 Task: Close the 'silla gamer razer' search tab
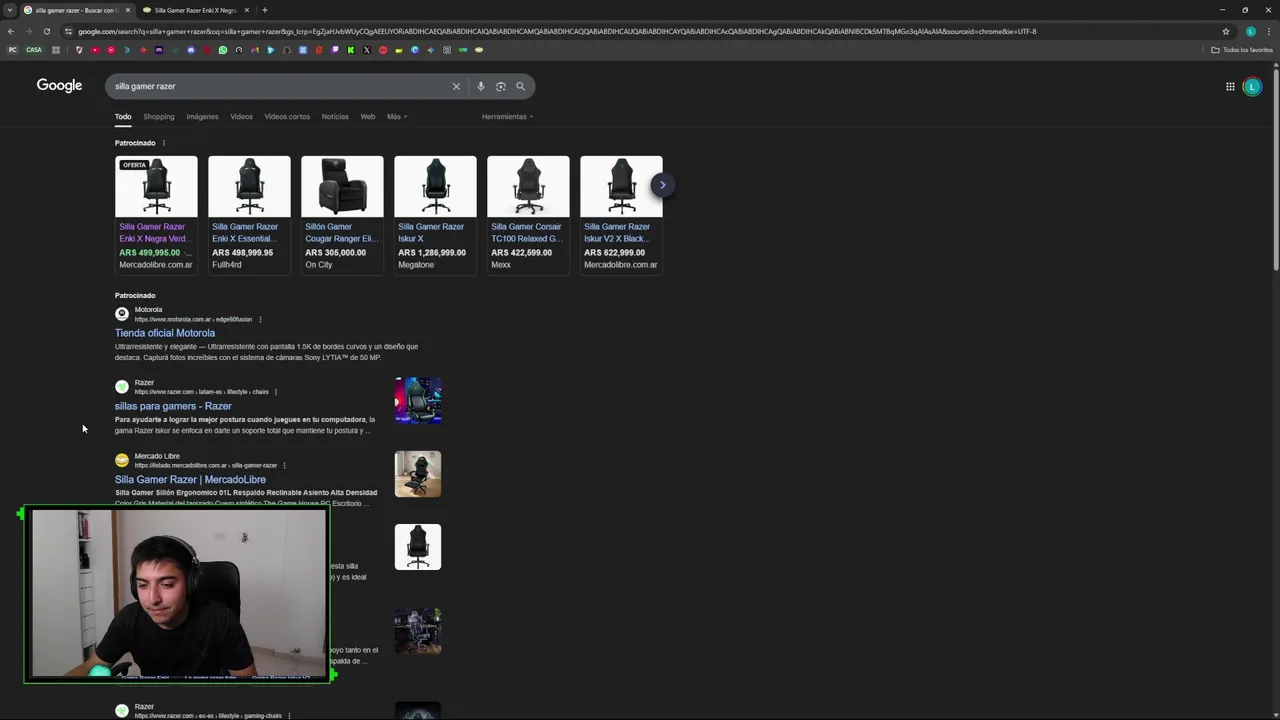click(x=128, y=10)
